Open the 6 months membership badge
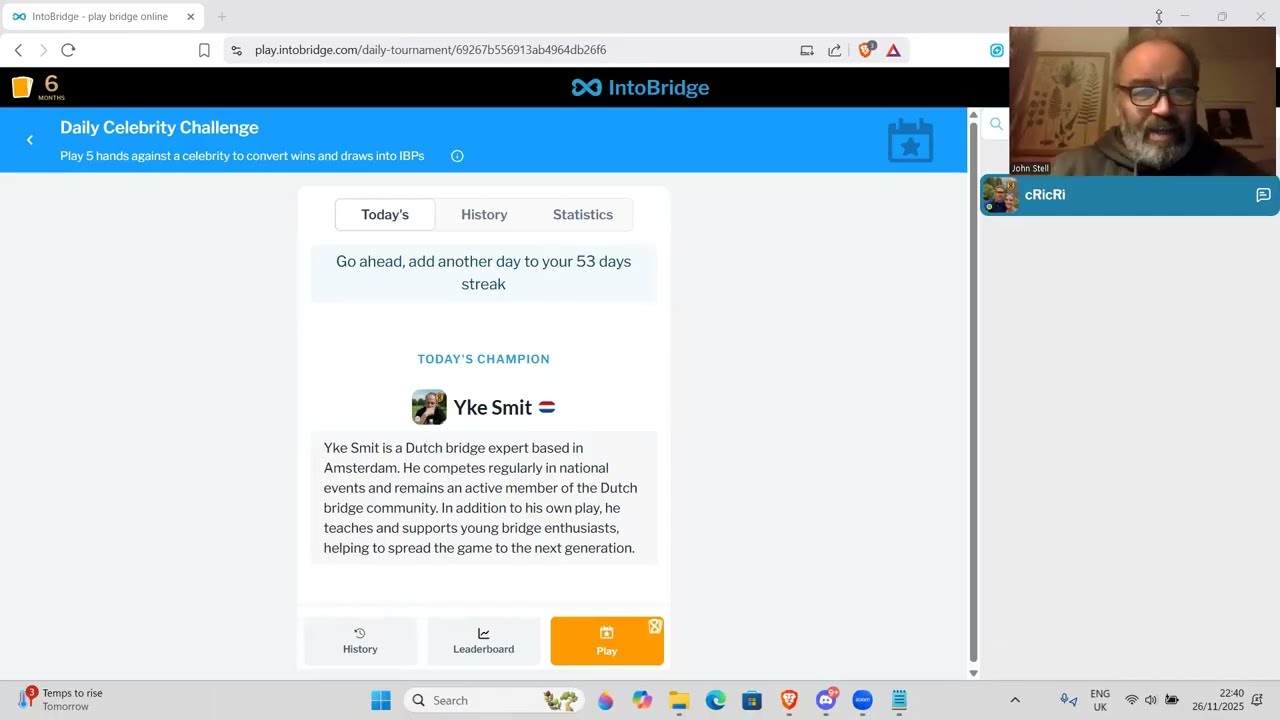The image size is (1280, 720). click(38, 87)
